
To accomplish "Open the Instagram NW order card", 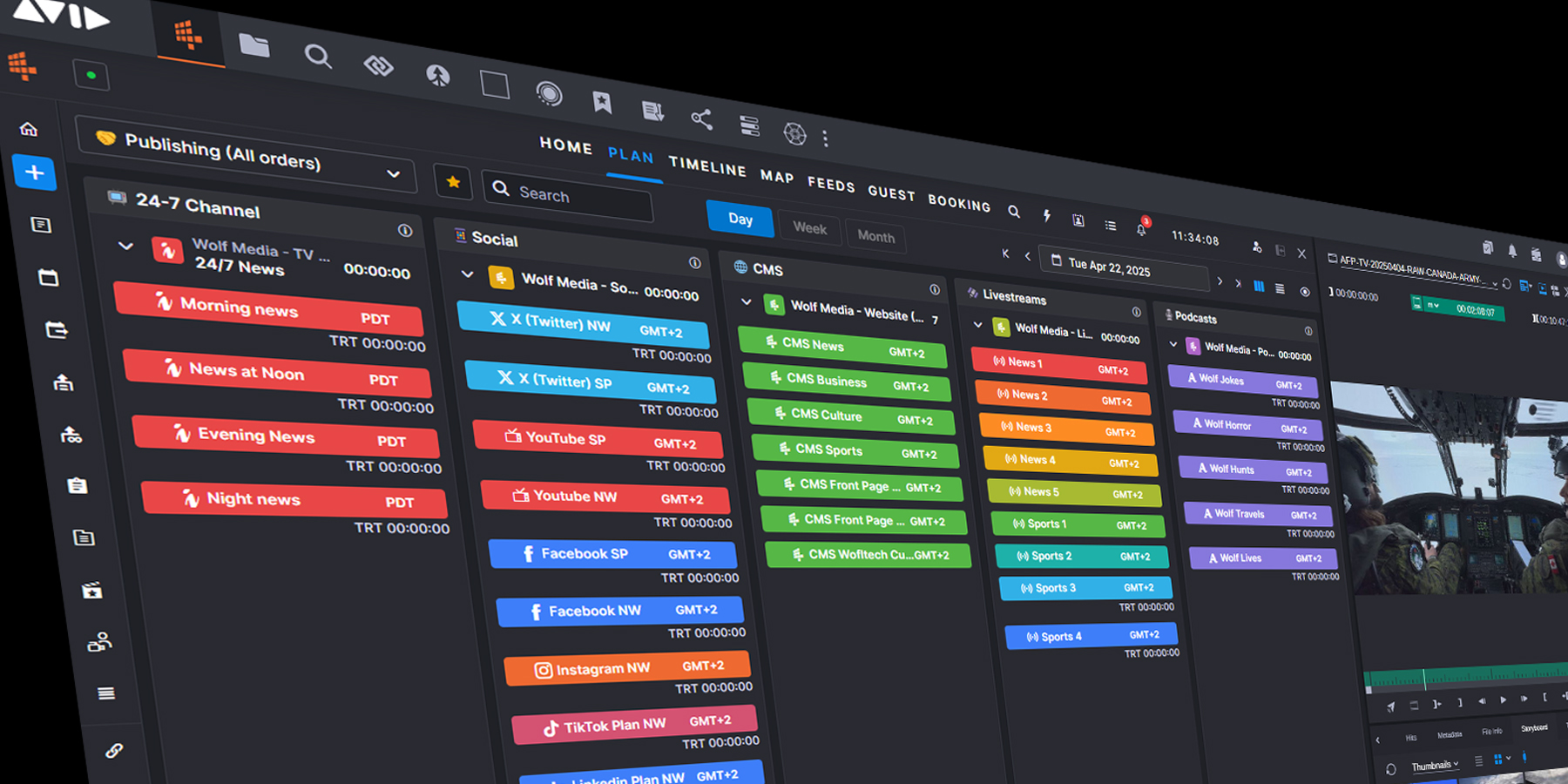I will [x=627, y=668].
